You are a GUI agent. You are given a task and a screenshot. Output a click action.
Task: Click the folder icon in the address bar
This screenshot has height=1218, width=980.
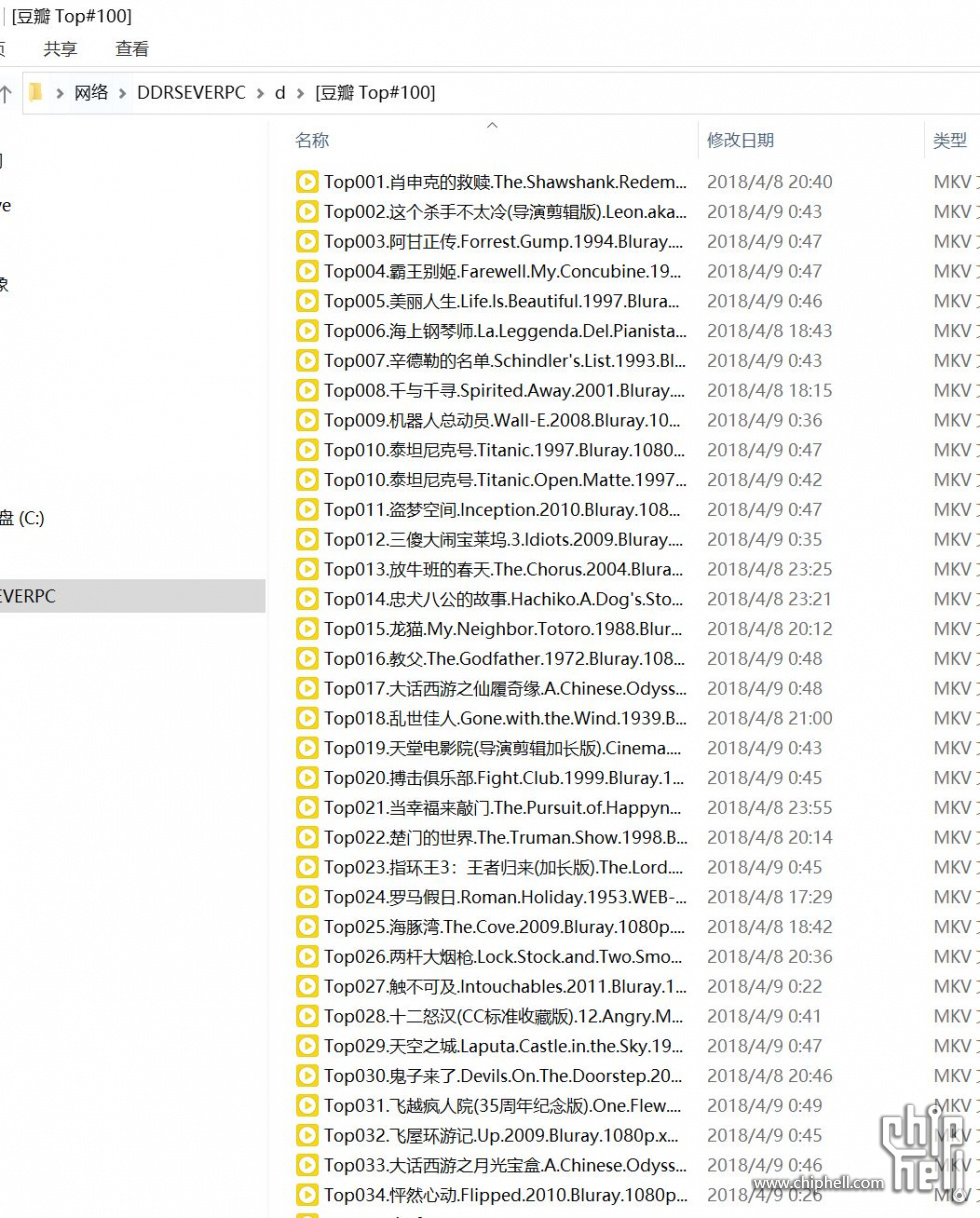36,92
